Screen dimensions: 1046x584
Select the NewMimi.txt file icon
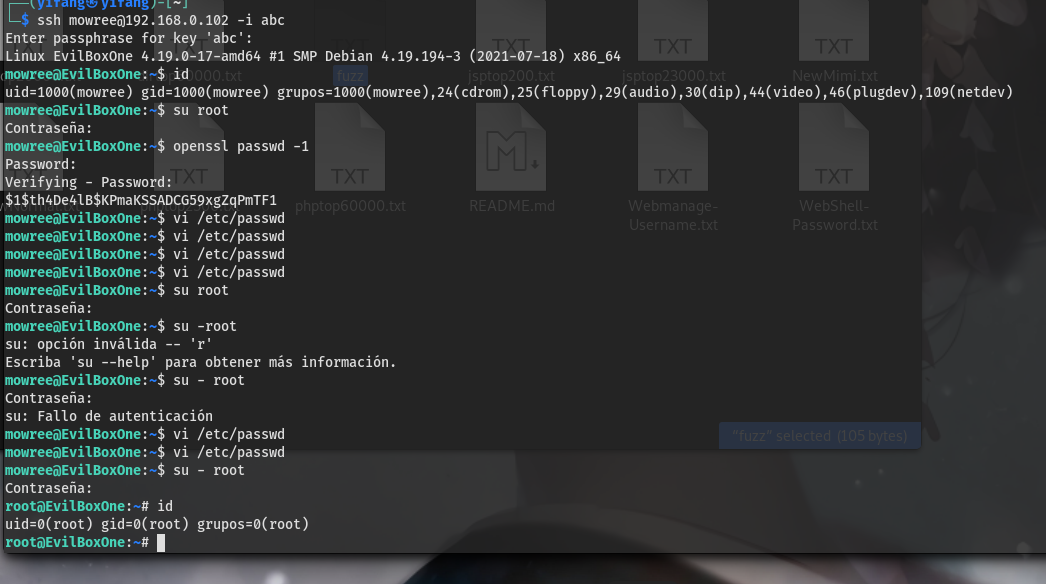pos(834,30)
